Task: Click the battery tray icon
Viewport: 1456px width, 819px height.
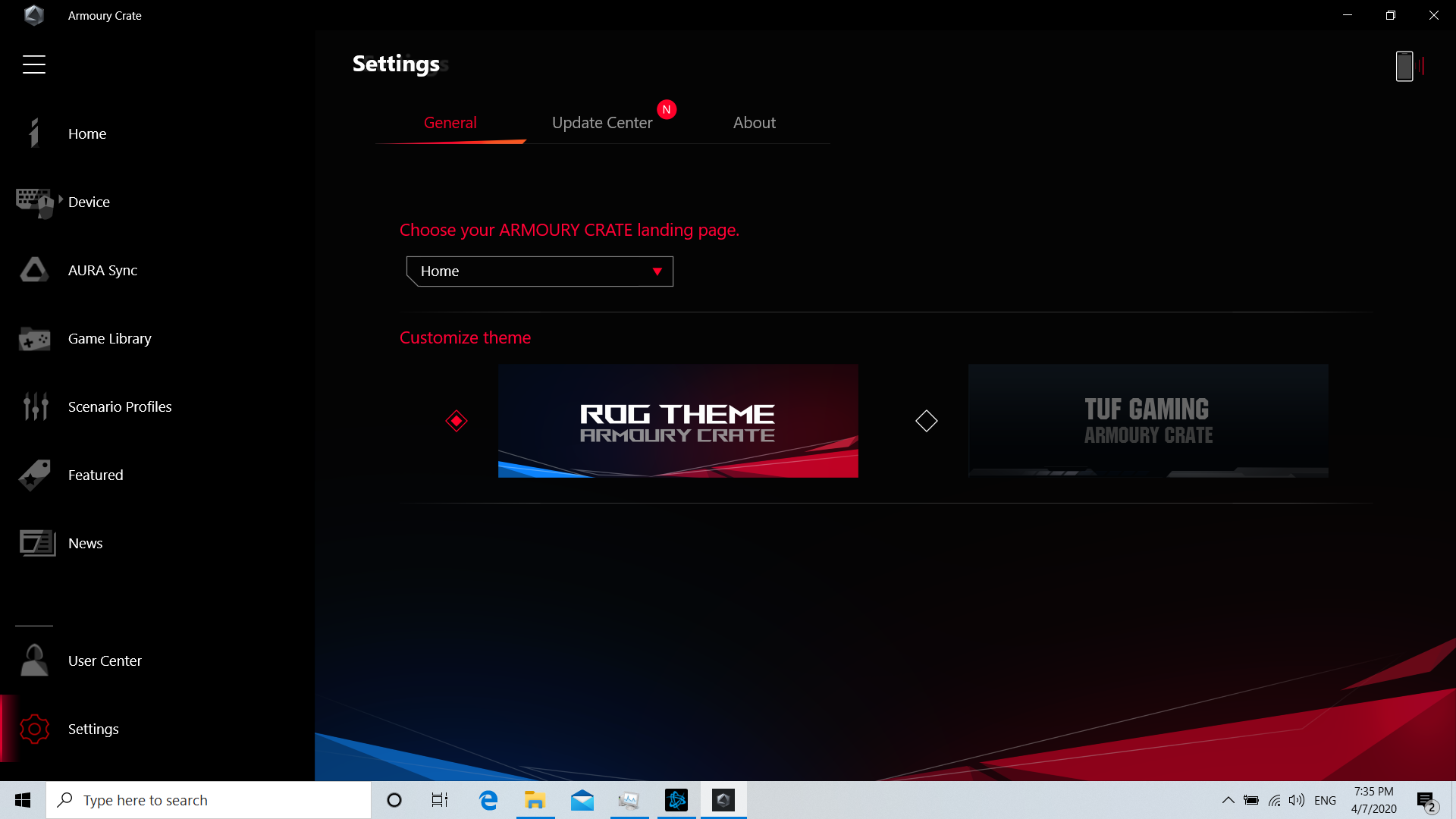Action: point(1251,800)
